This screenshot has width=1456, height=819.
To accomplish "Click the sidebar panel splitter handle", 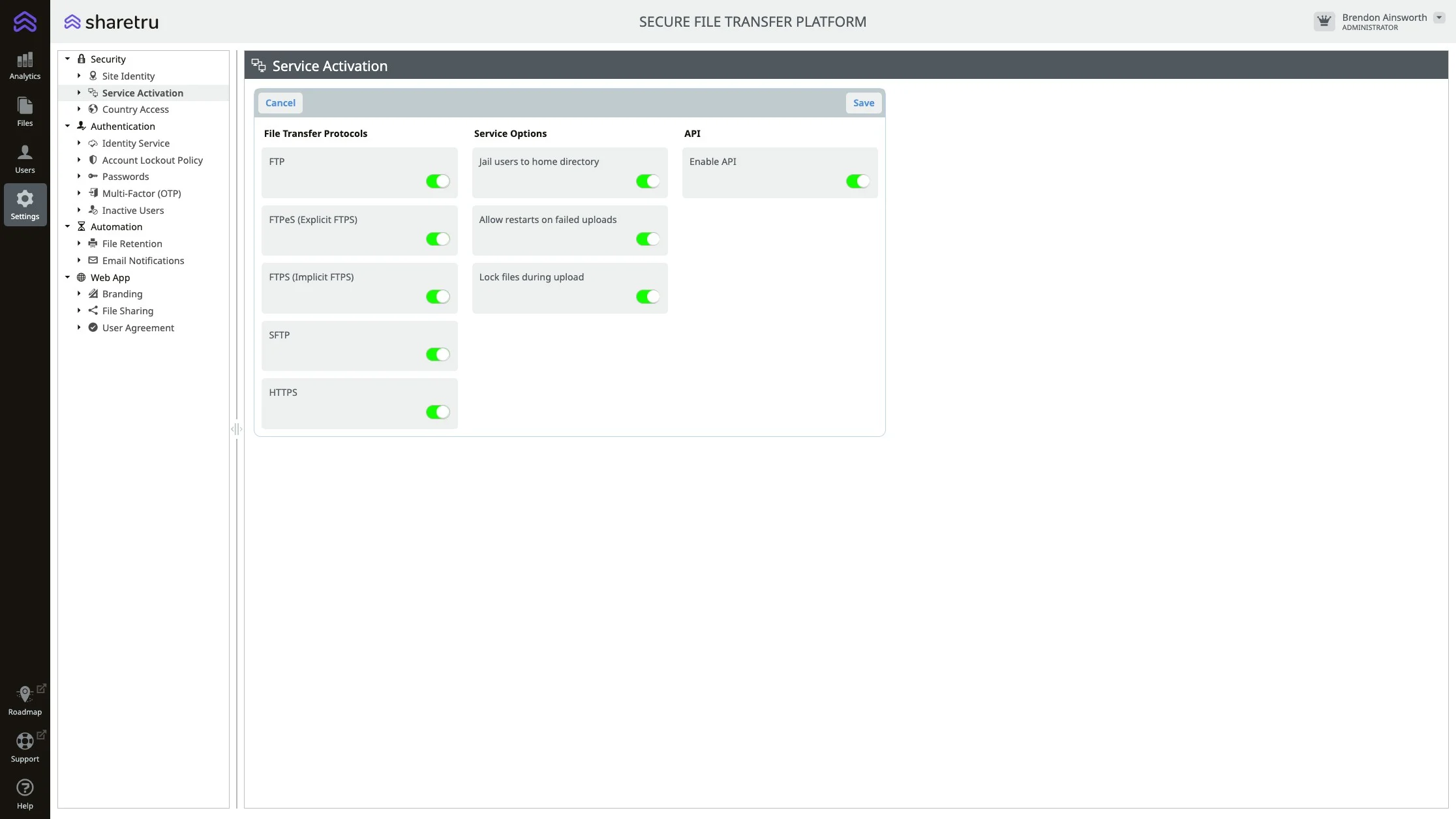I will 236,429.
